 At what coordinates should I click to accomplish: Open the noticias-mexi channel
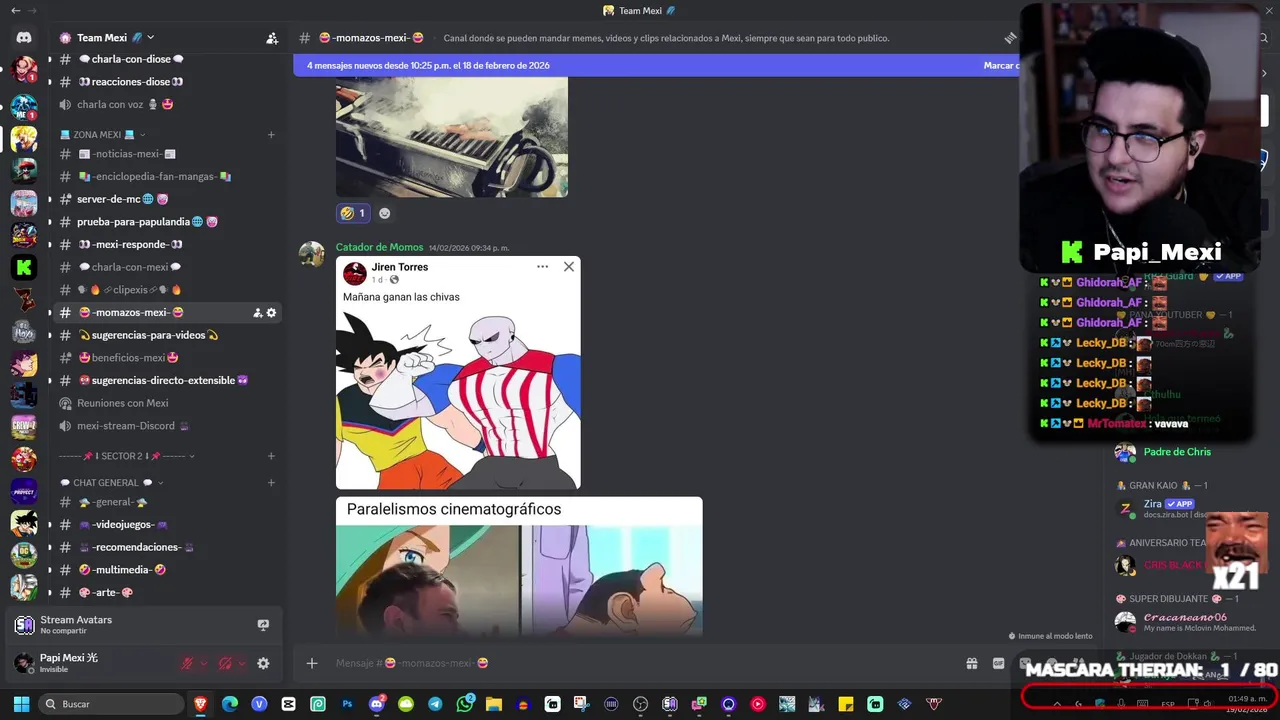tap(166, 154)
